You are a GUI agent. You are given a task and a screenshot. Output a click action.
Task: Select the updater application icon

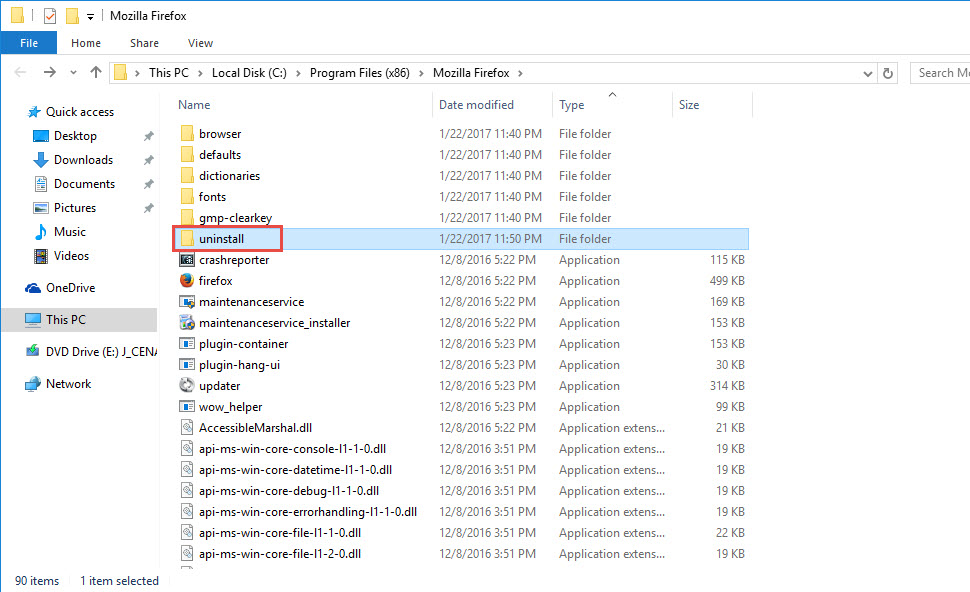[187, 385]
